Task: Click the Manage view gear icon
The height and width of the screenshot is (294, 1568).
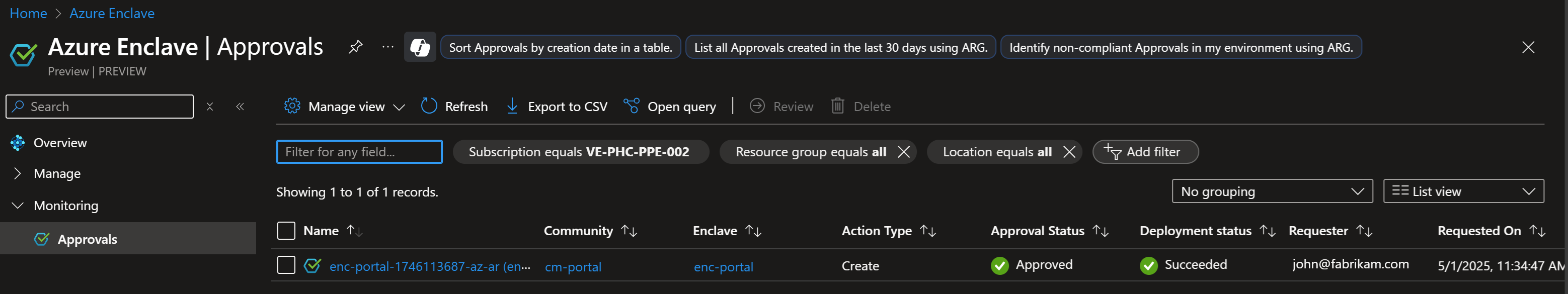Action: coord(292,106)
